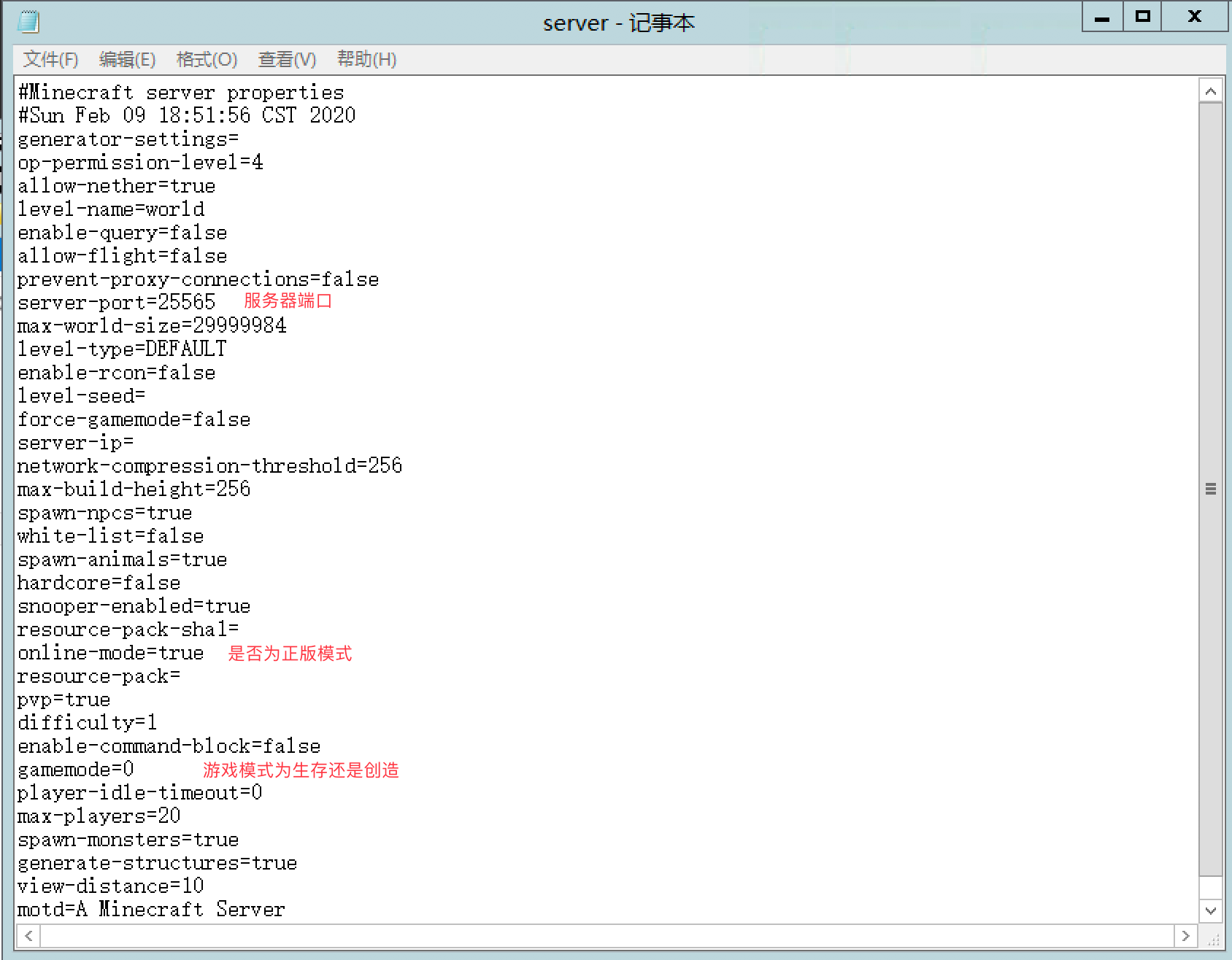Click the horizontal scrollbar left arrow
This screenshot has width=1232, height=960.
(28, 935)
